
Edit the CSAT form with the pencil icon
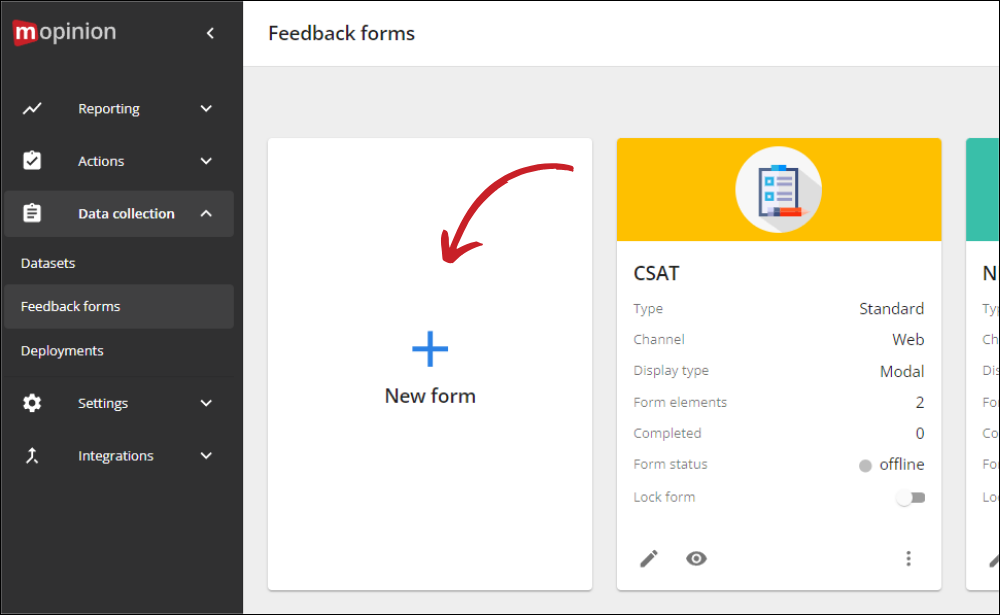click(649, 558)
